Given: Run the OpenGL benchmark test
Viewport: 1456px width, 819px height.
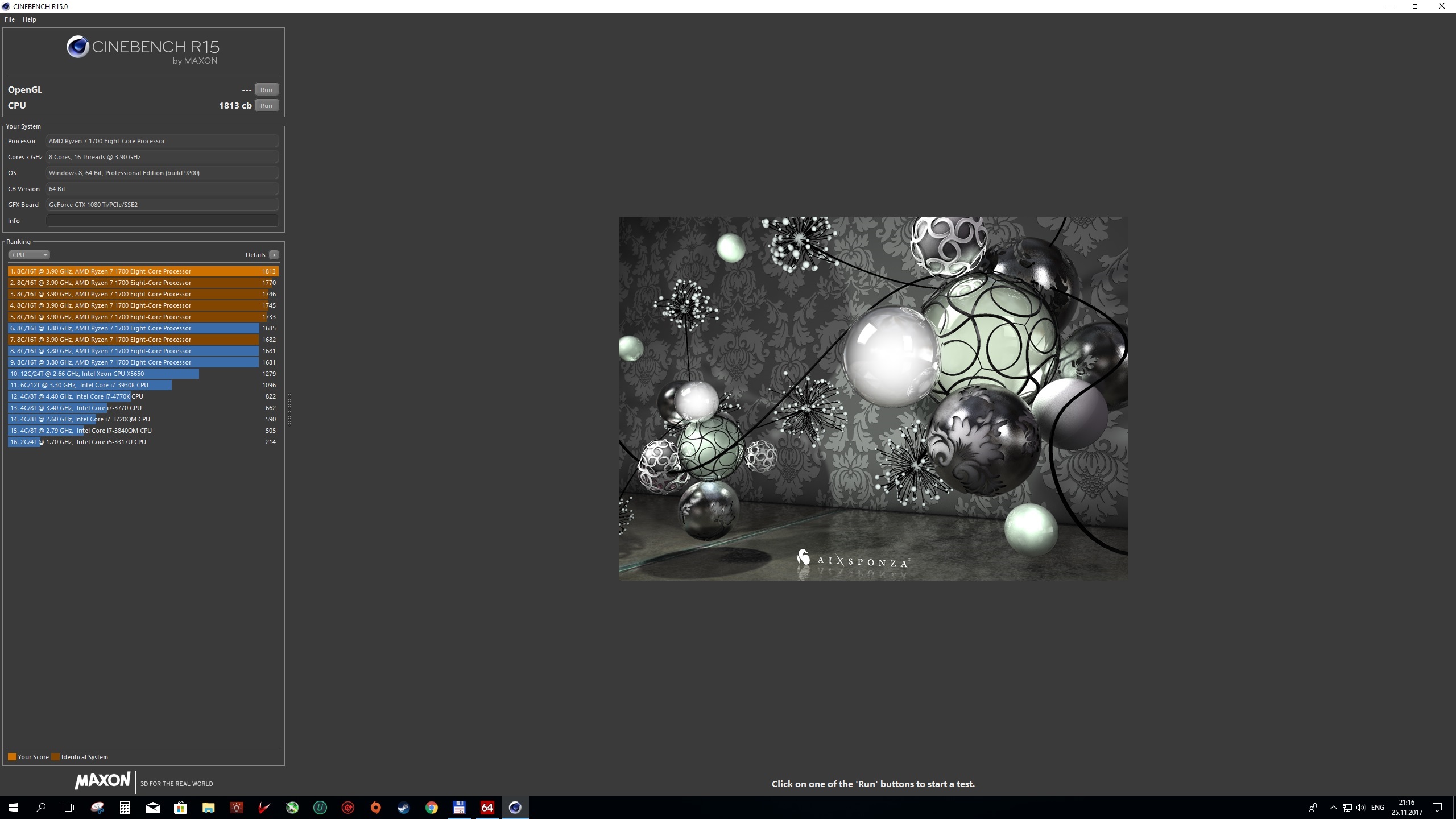Looking at the screenshot, I should pos(266,90).
